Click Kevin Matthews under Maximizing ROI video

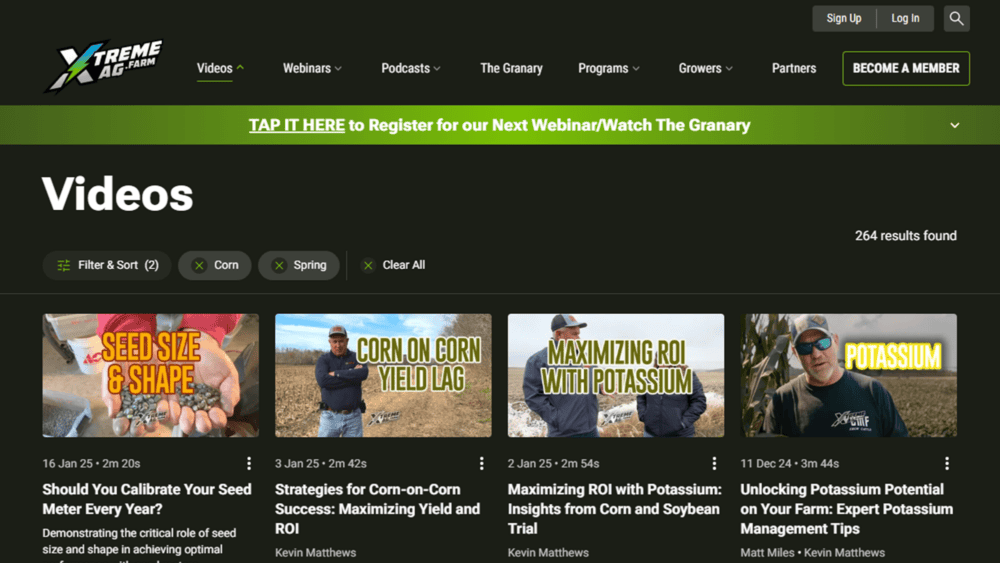[548, 553]
